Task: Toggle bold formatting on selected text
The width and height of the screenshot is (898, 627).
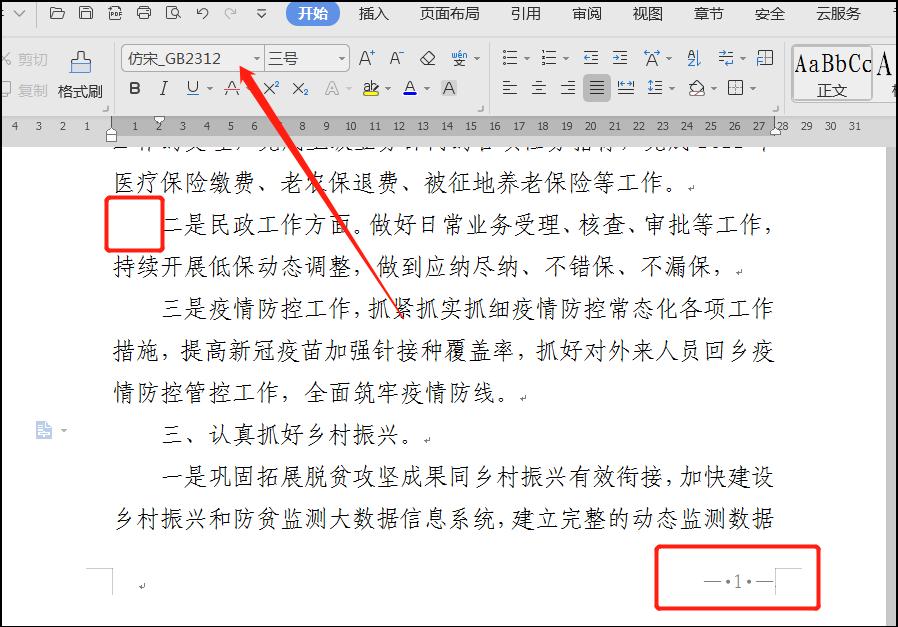Action: click(x=134, y=88)
